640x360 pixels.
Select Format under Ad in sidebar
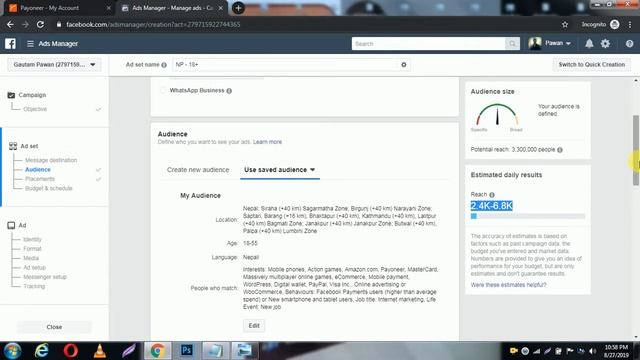pyautogui.click(x=32, y=249)
